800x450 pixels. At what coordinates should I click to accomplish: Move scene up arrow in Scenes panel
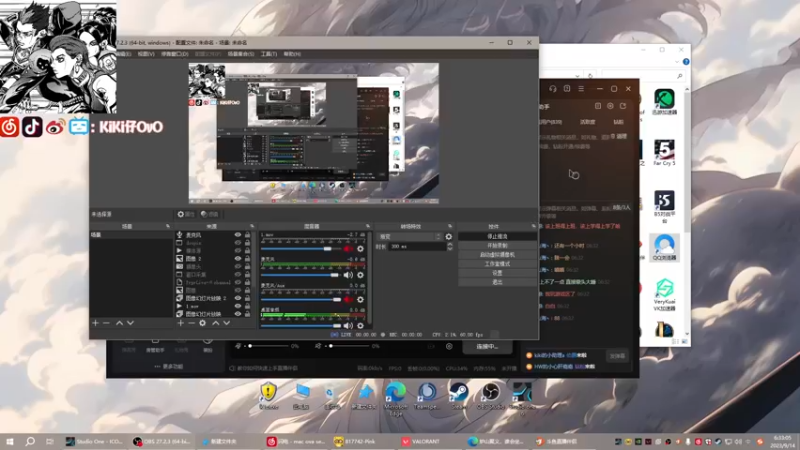[x=119, y=323]
